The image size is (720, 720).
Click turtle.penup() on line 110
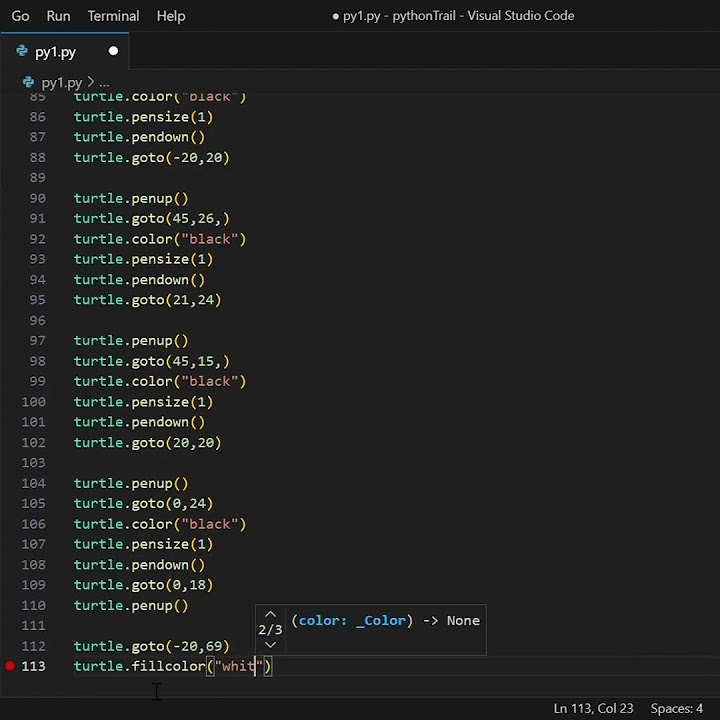[x=131, y=606]
